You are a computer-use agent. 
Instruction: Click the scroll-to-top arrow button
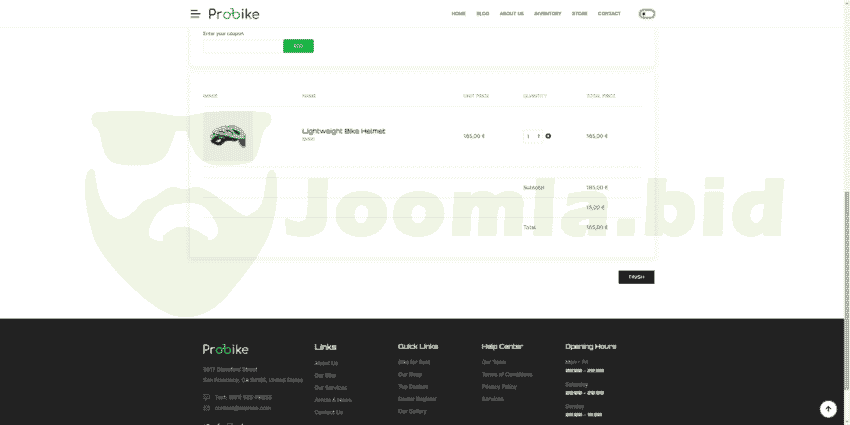(828, 409)
